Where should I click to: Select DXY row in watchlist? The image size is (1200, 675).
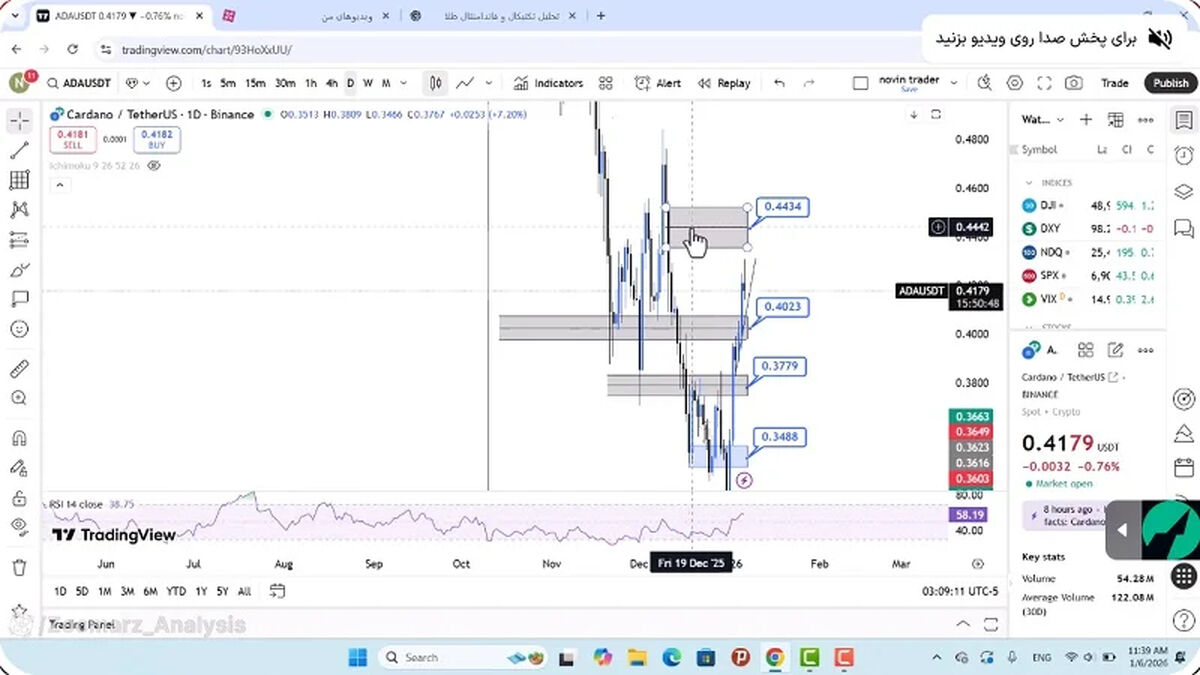pyautogui.click(x=1088, y=228)
